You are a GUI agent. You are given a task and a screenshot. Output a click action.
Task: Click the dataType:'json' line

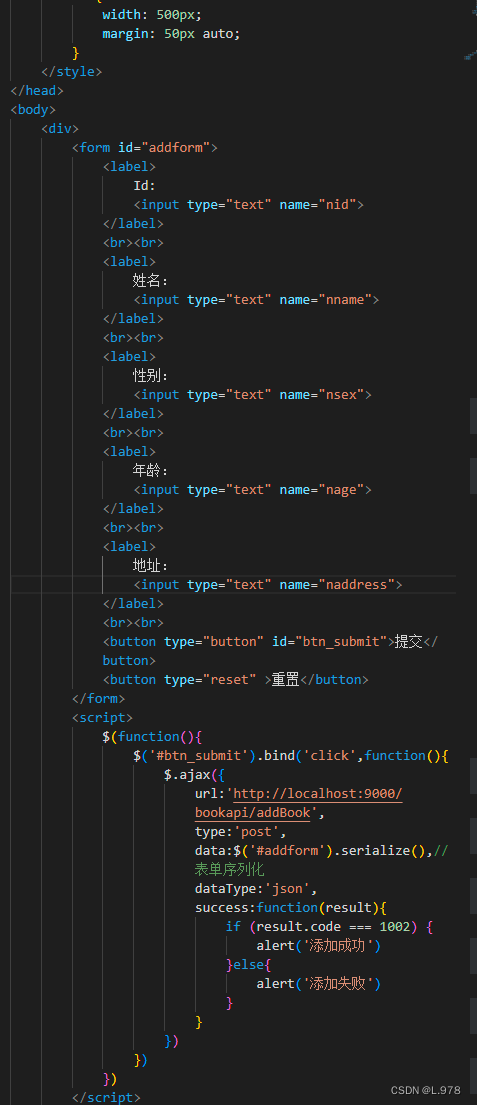(x=256, y=889)
